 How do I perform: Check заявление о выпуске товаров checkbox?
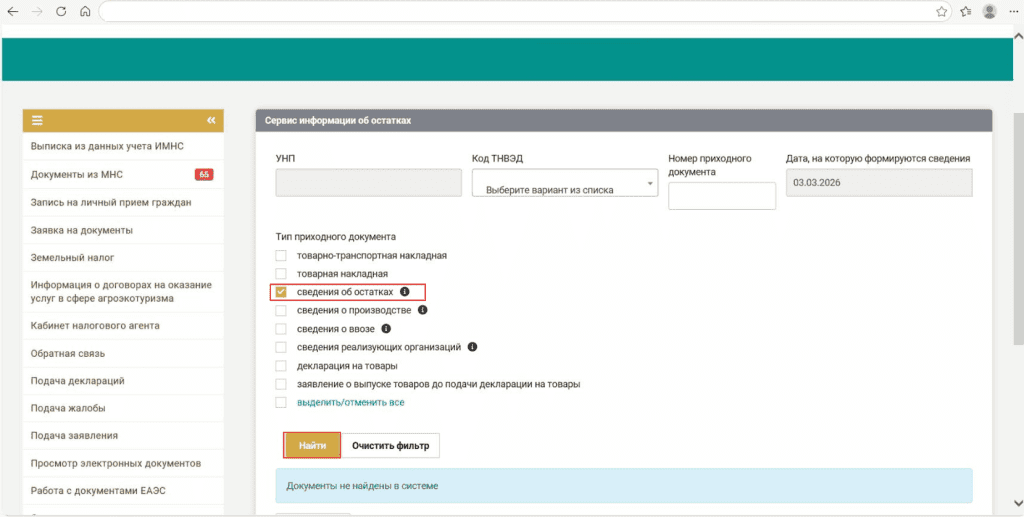click(x=281, y=384)
